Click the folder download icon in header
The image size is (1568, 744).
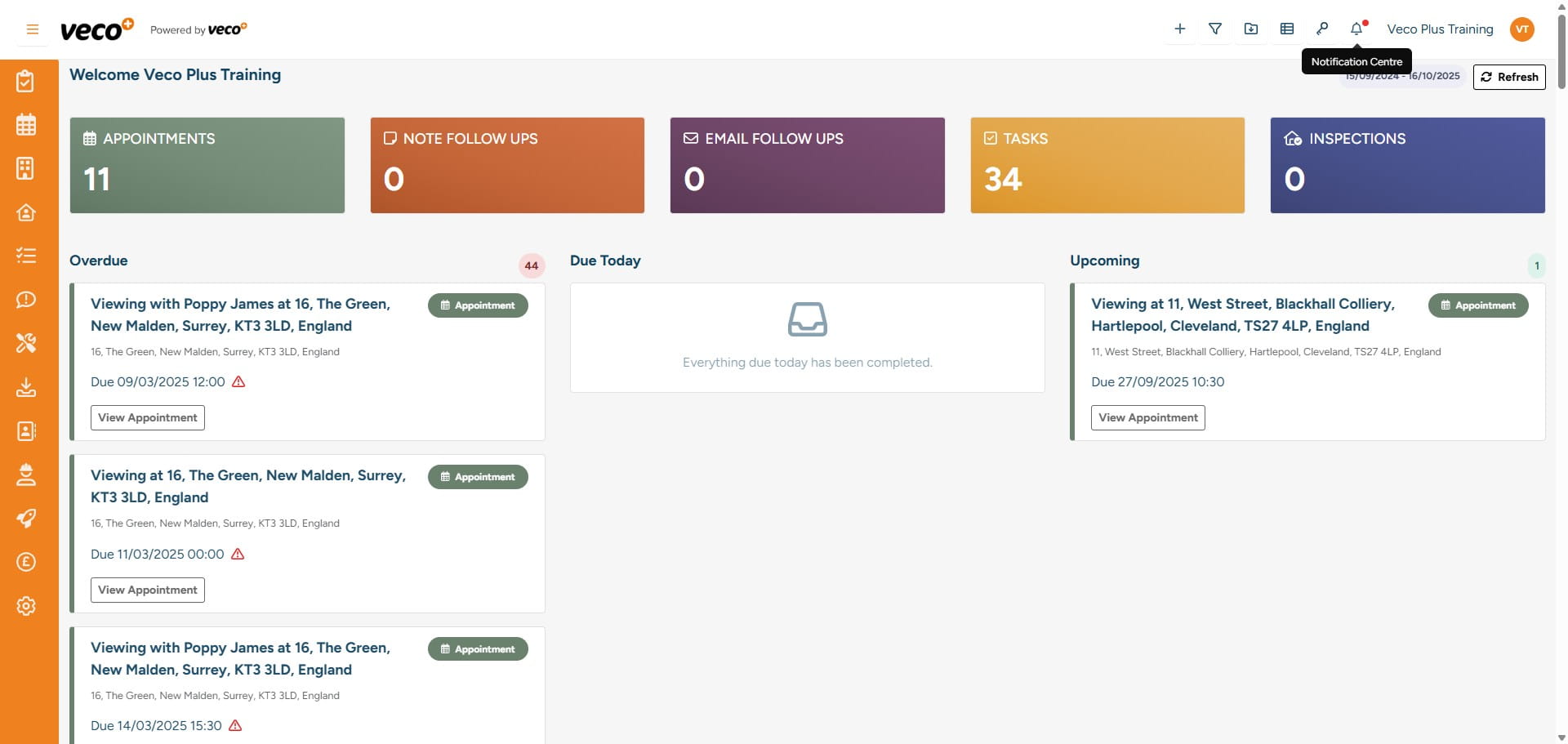click(1250, 29)
